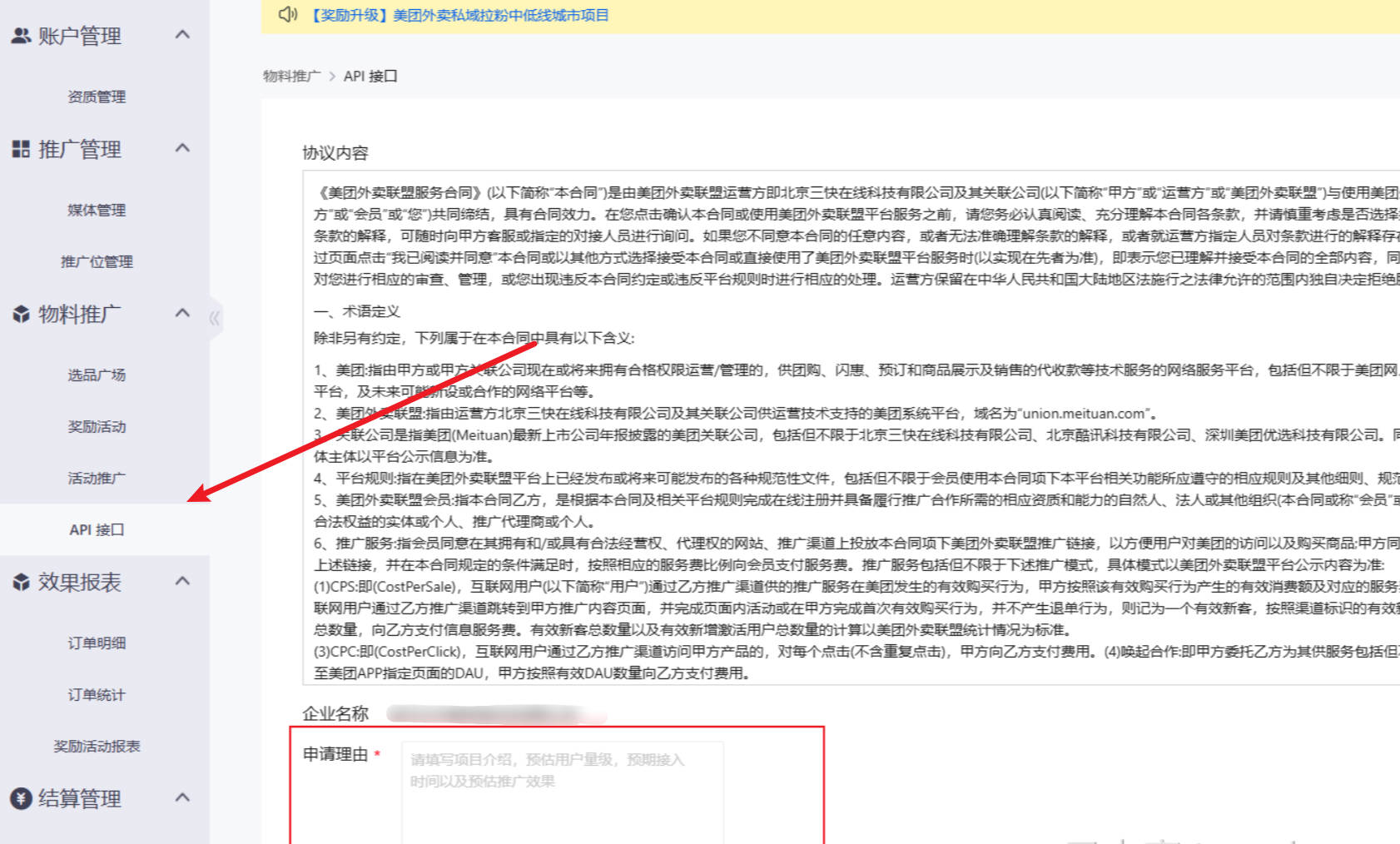Image resolution: width=1400 pixels, height=844 pixels.
Task: Open 订单明细 report
Action: (97, 643)
